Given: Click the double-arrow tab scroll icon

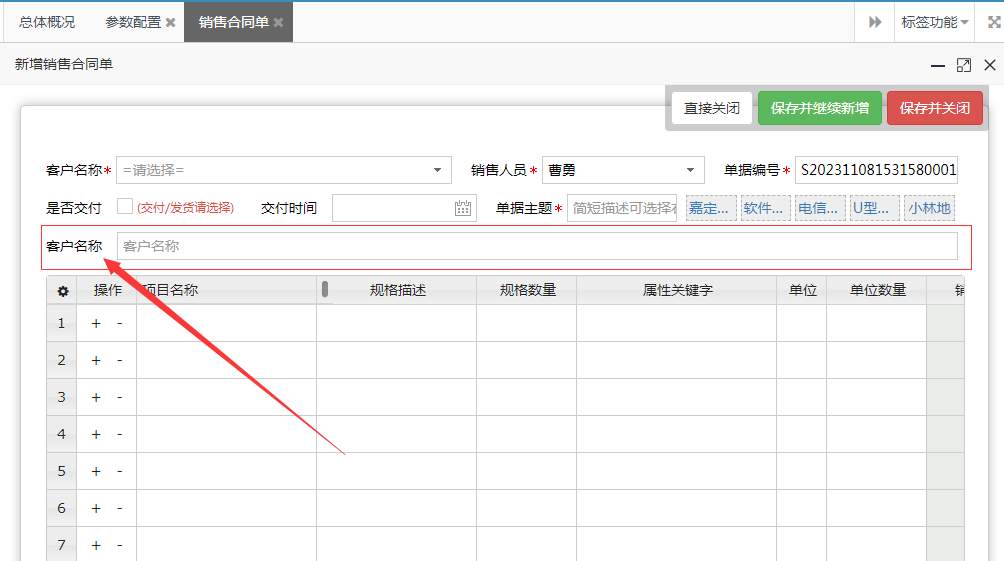Looking at the screenshot, I should point(875,22).
